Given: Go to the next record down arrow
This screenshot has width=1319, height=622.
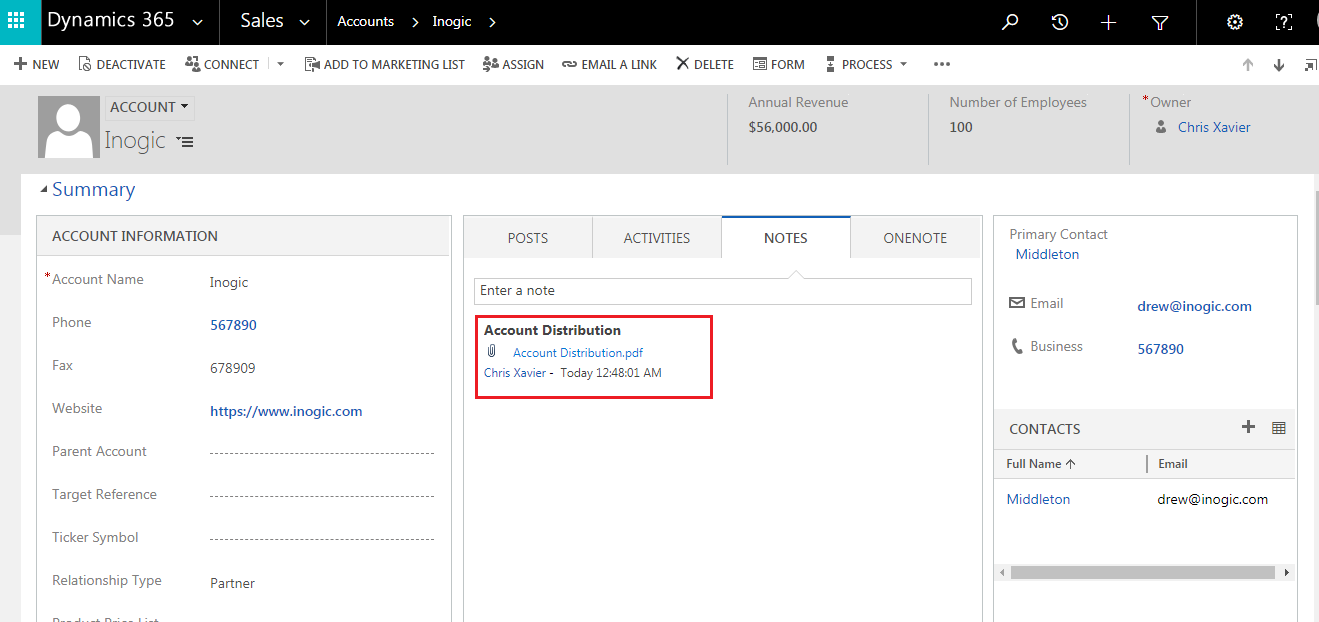Looking at the screenshot, I should (x=1279, y=65).
